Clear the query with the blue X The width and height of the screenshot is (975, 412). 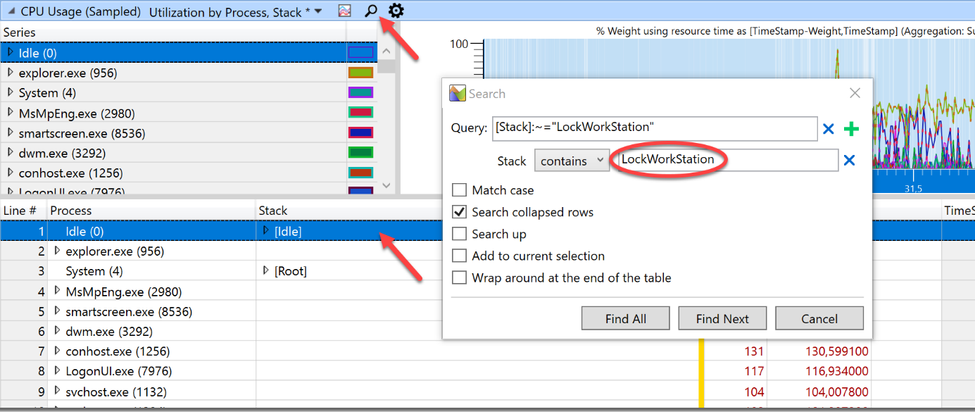828,129
